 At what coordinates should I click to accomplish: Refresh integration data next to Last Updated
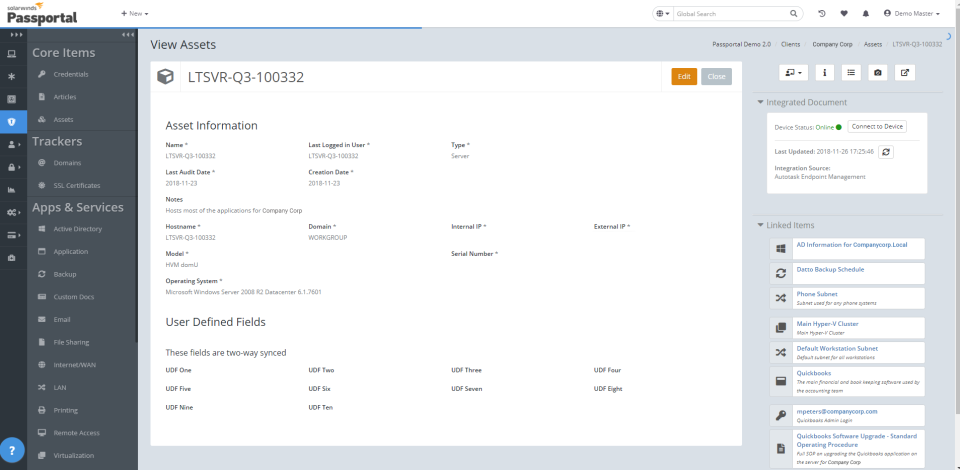pos(885,152)
